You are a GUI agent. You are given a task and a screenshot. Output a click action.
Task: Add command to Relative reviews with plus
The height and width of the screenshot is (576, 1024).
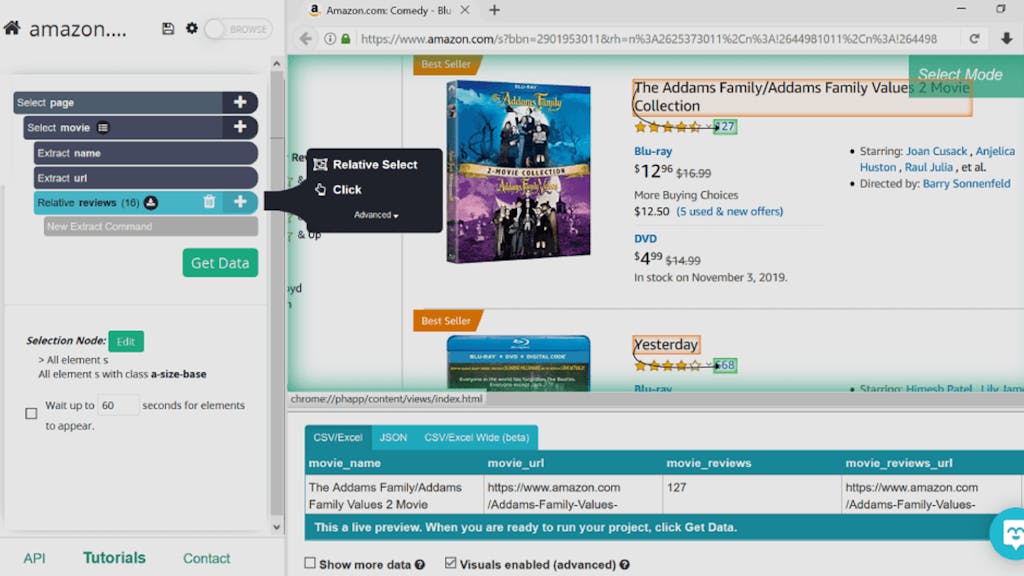click(x=240, y=202)
